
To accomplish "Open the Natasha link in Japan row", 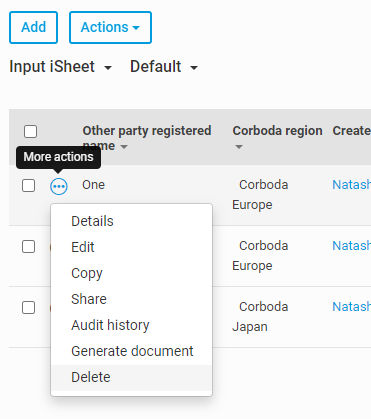I will [x=351, y=306].
